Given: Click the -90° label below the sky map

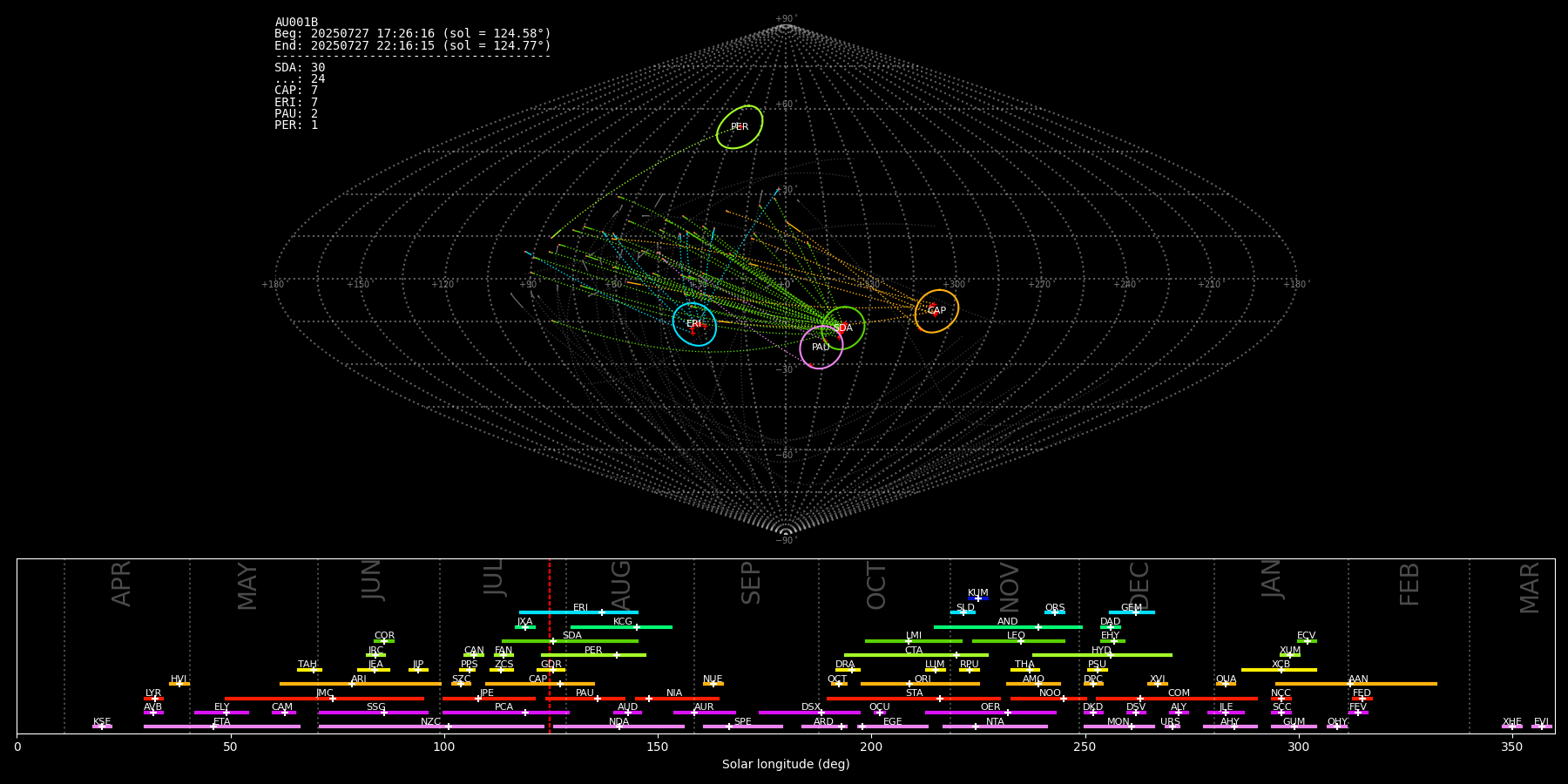Looking at the screenshot, I should (x=785, y=540).
